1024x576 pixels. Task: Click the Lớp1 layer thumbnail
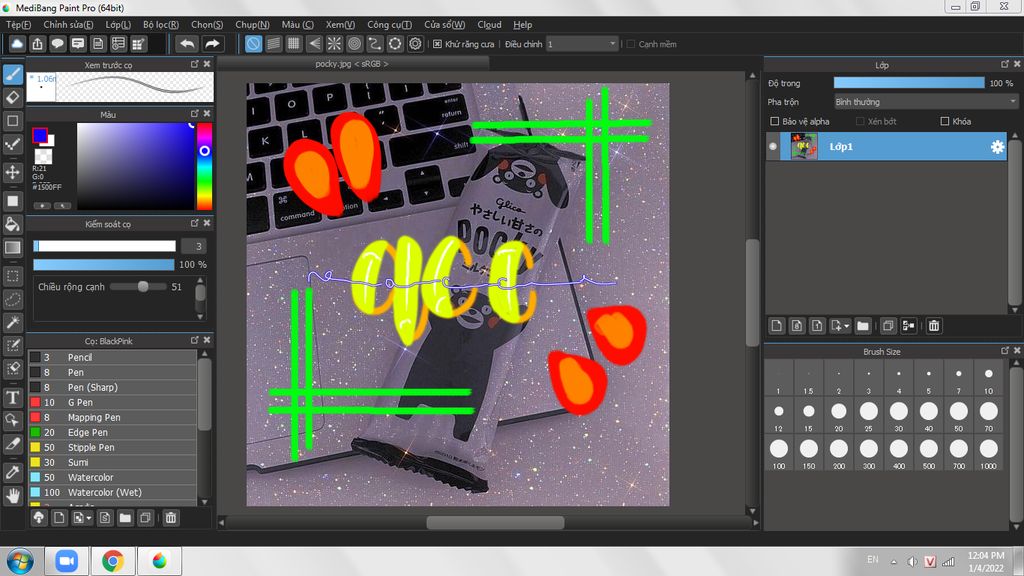coord(804,146)
